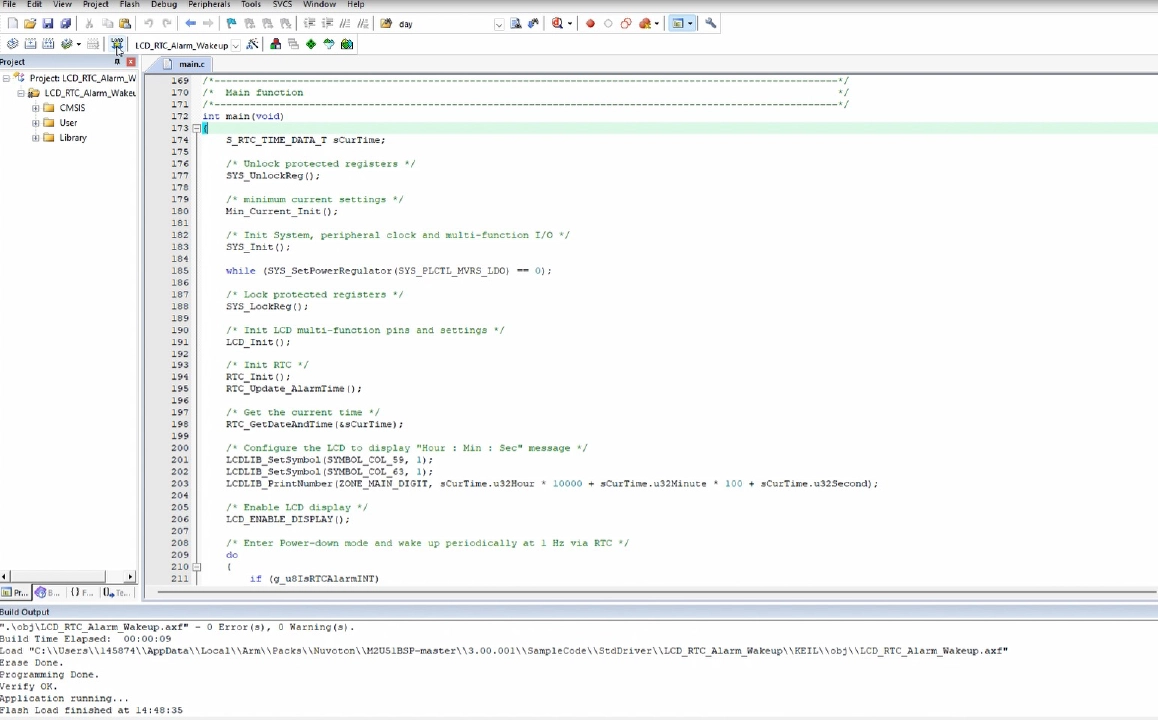Toggle a bookmark with the blue flag icon
1158x720 pixels.
coord(231,24)
